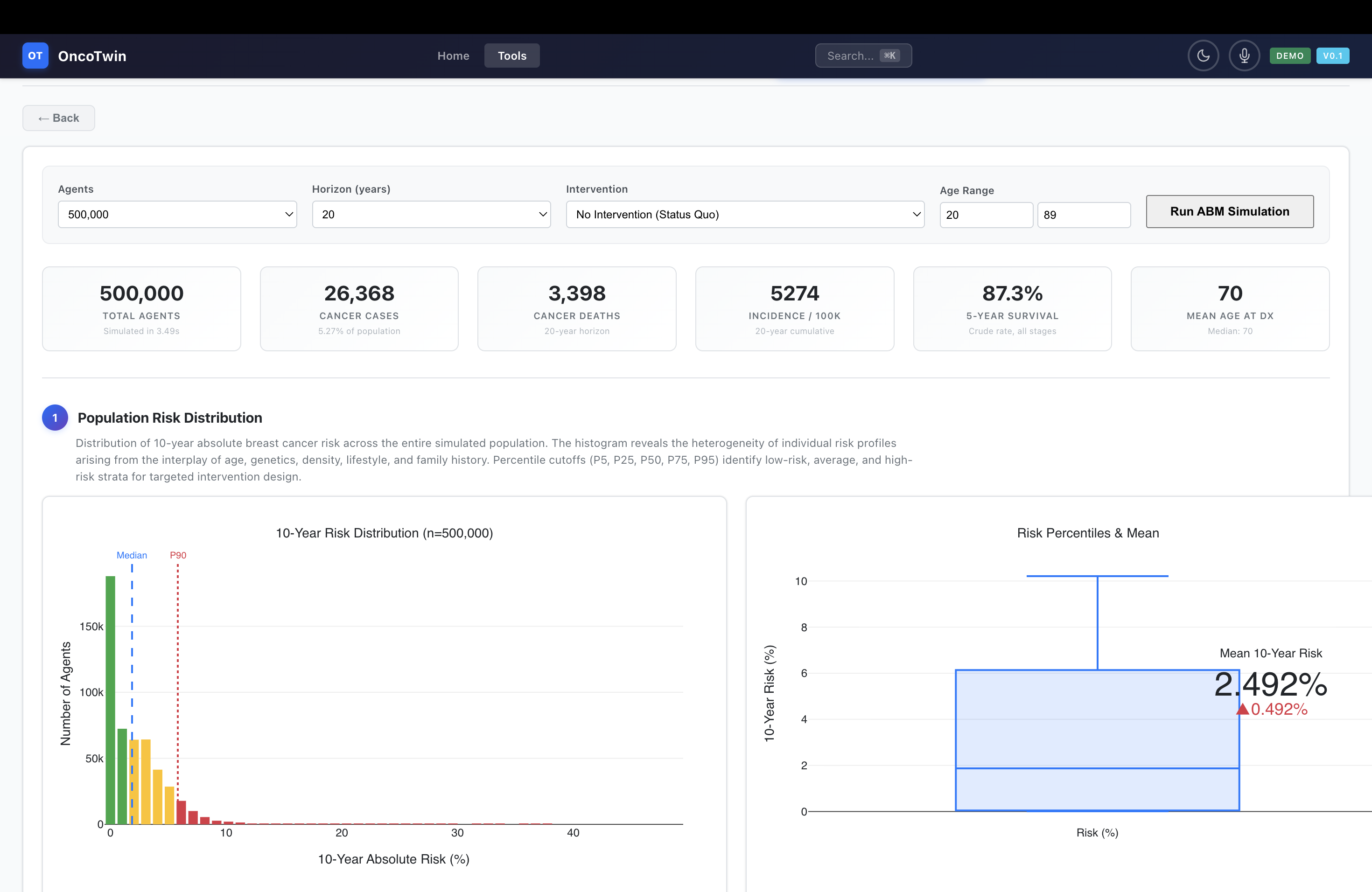Click the microphone voice icon

pos(1244,56)
